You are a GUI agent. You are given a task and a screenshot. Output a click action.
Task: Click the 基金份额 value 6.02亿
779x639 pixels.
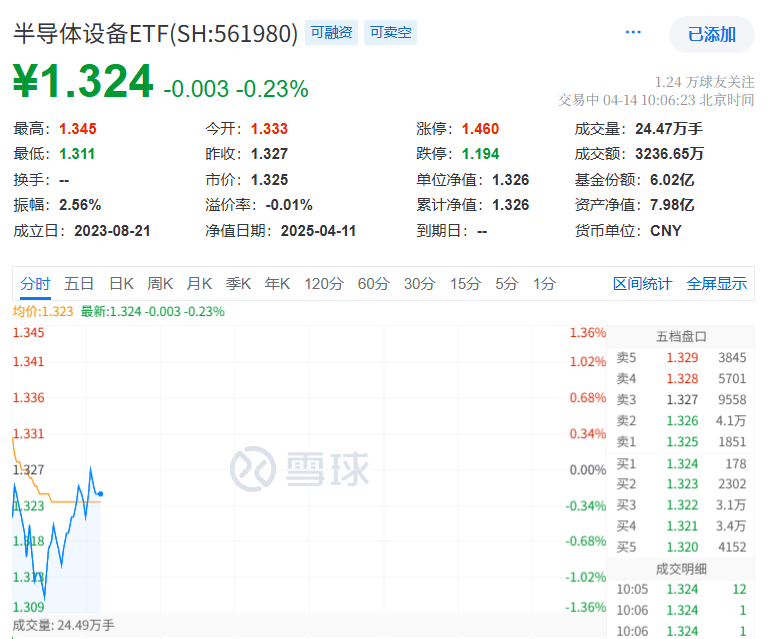pyautogui.click(x=672, y=179)
